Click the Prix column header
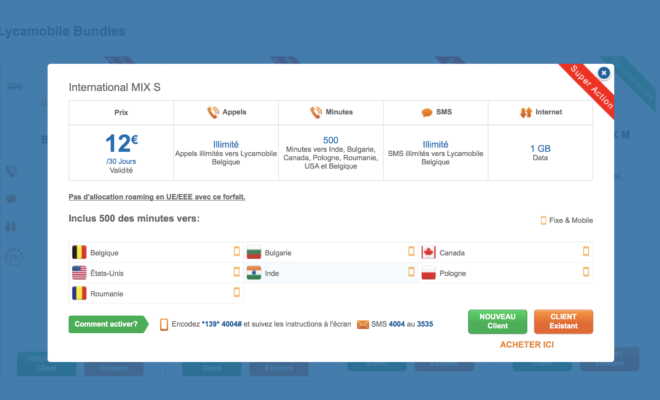Image resolution: width=660 pixels, height=400 pixels. [x=121, y=112]
